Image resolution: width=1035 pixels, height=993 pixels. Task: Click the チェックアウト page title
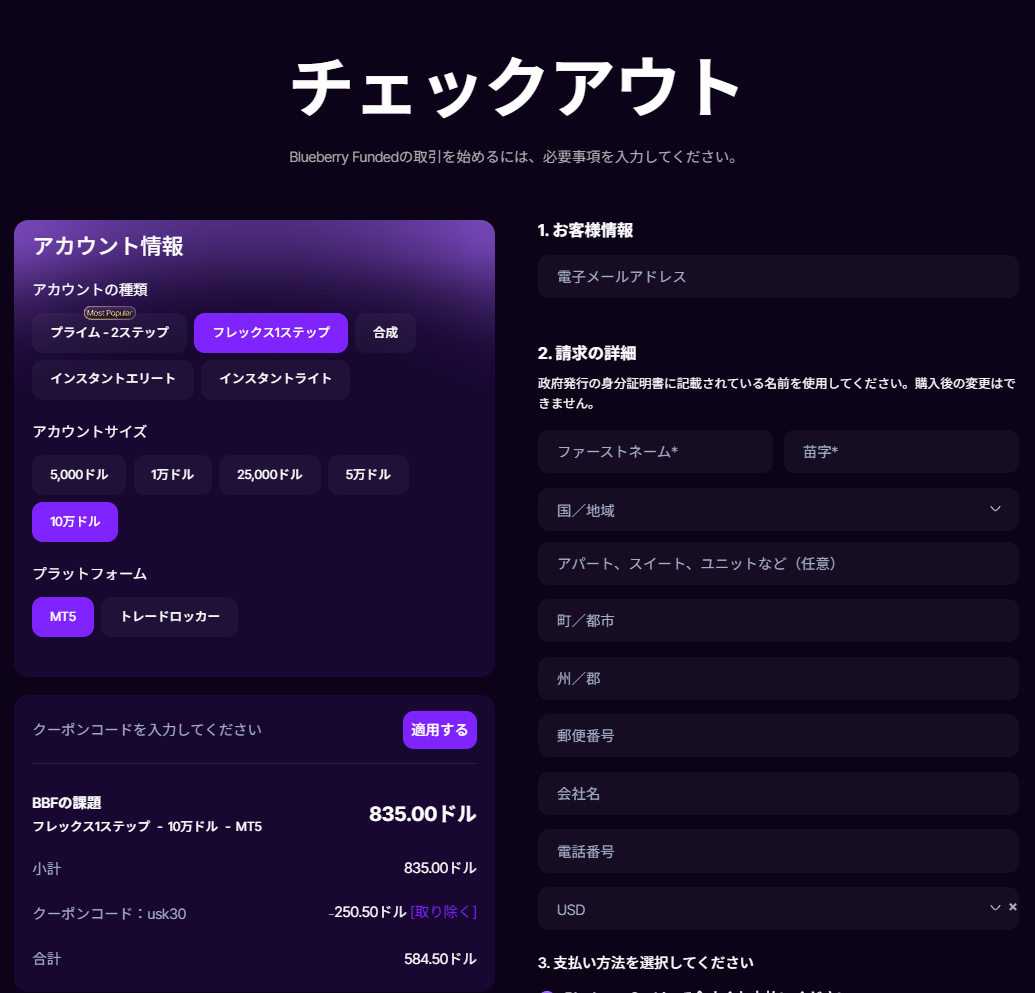pyautogui.click(x=516, y=86)
